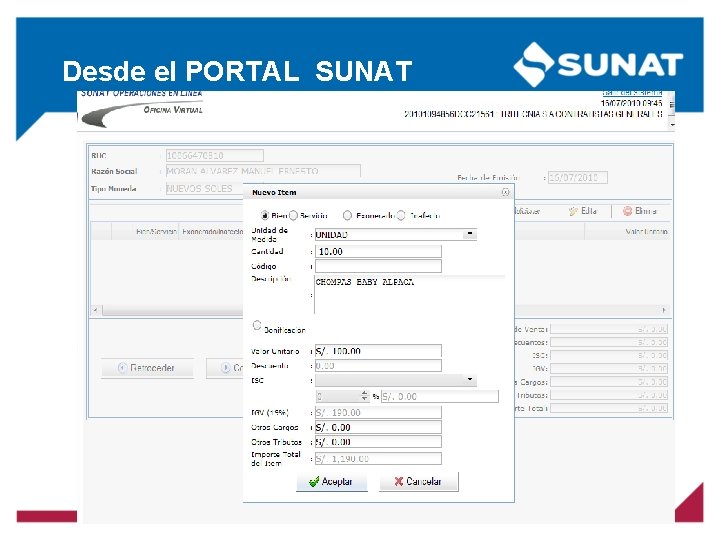Click the Importe Total del Item field
Image resolution: width=720 pixels, height=540 pixels.
click(378, 458)
